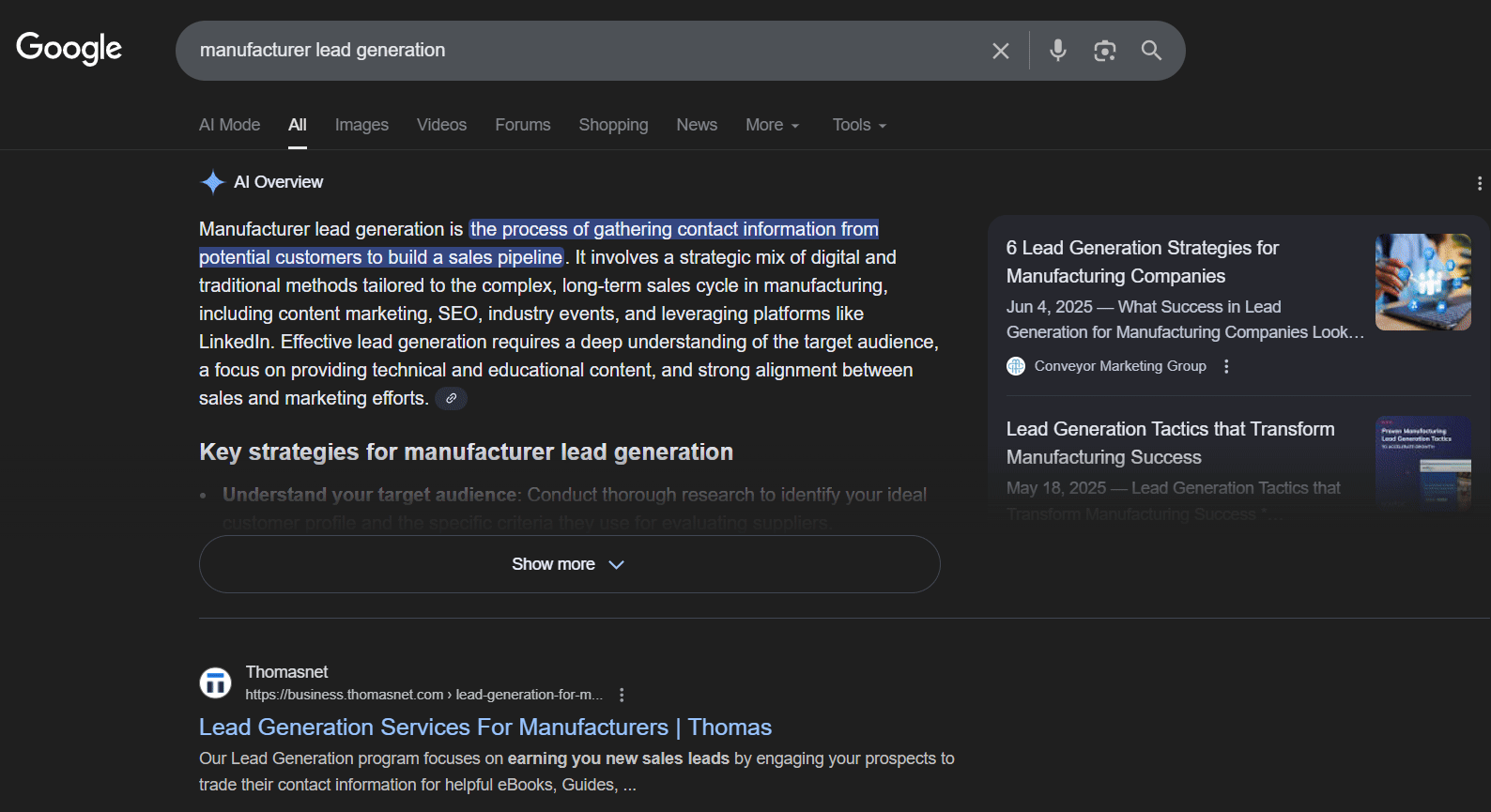Click the Google logo

pos(69,48)
